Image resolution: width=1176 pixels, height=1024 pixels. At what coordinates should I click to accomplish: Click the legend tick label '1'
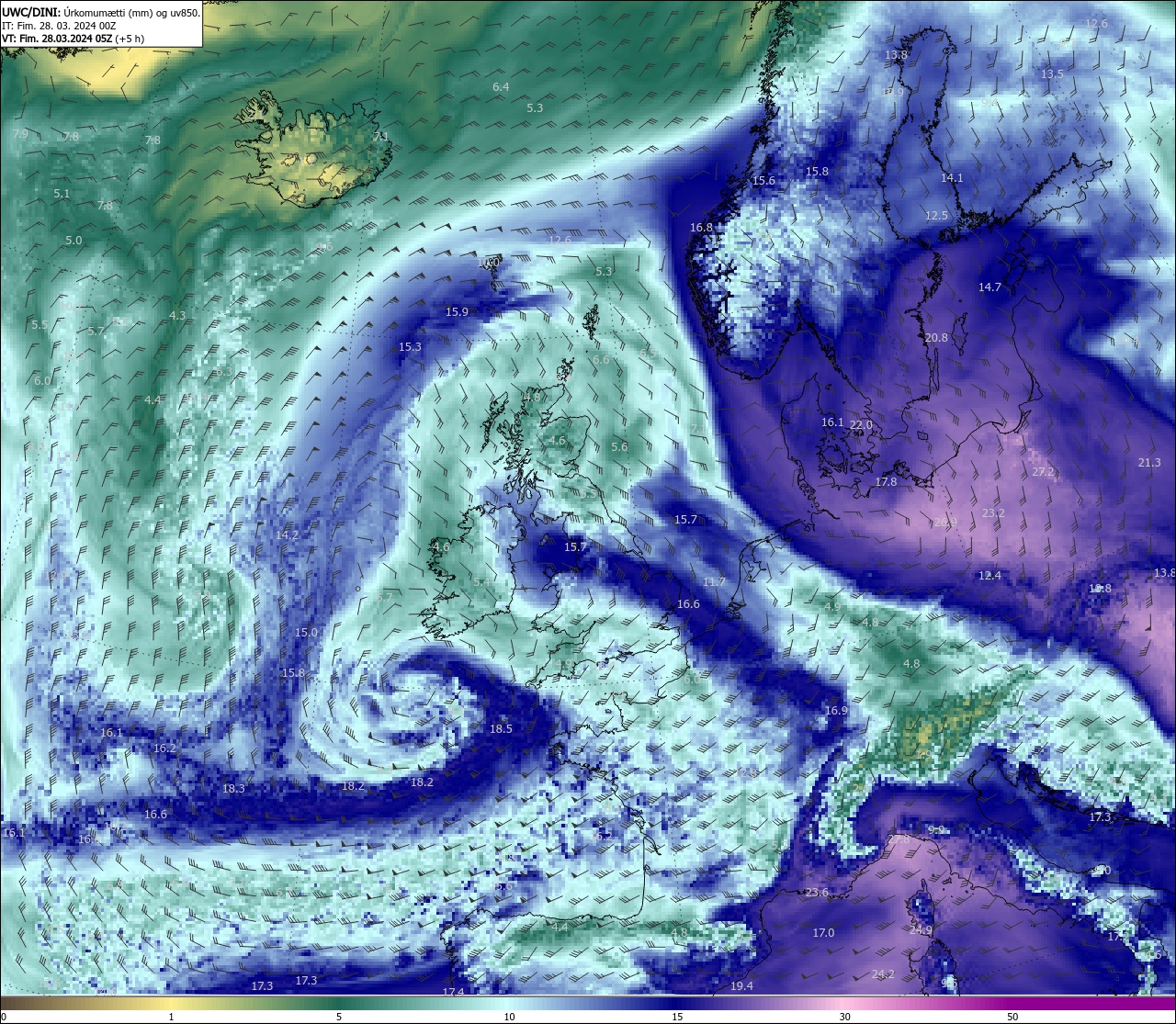172,1017
